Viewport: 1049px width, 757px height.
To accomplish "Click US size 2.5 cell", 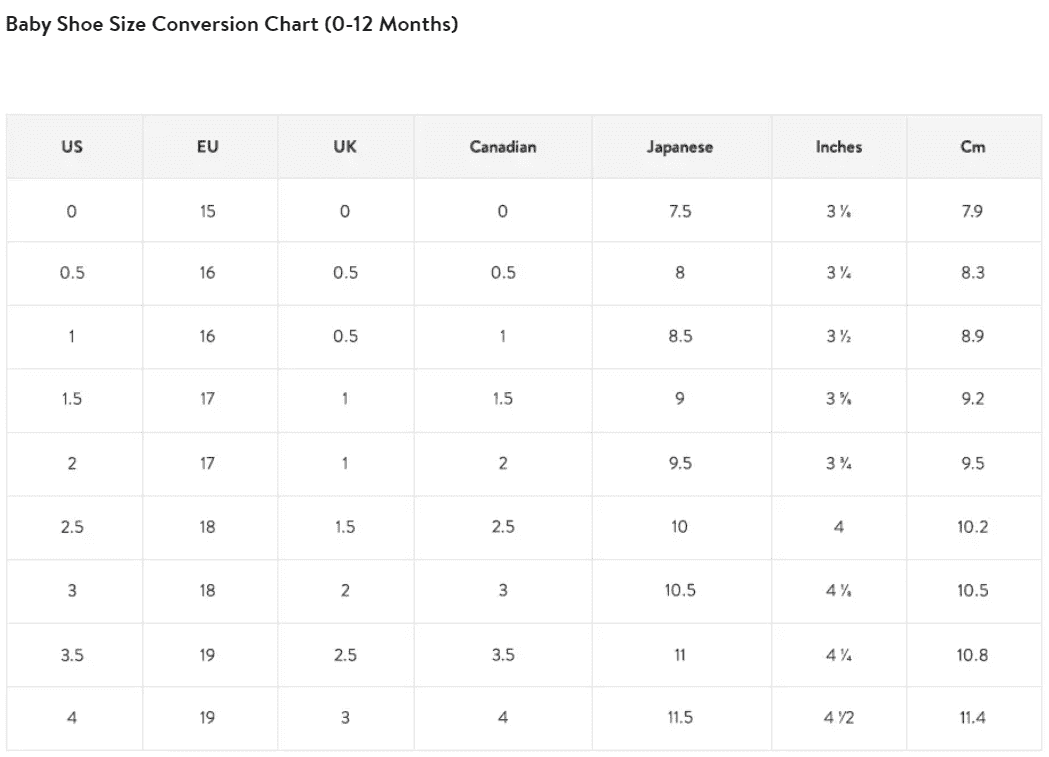I will 72,527.
